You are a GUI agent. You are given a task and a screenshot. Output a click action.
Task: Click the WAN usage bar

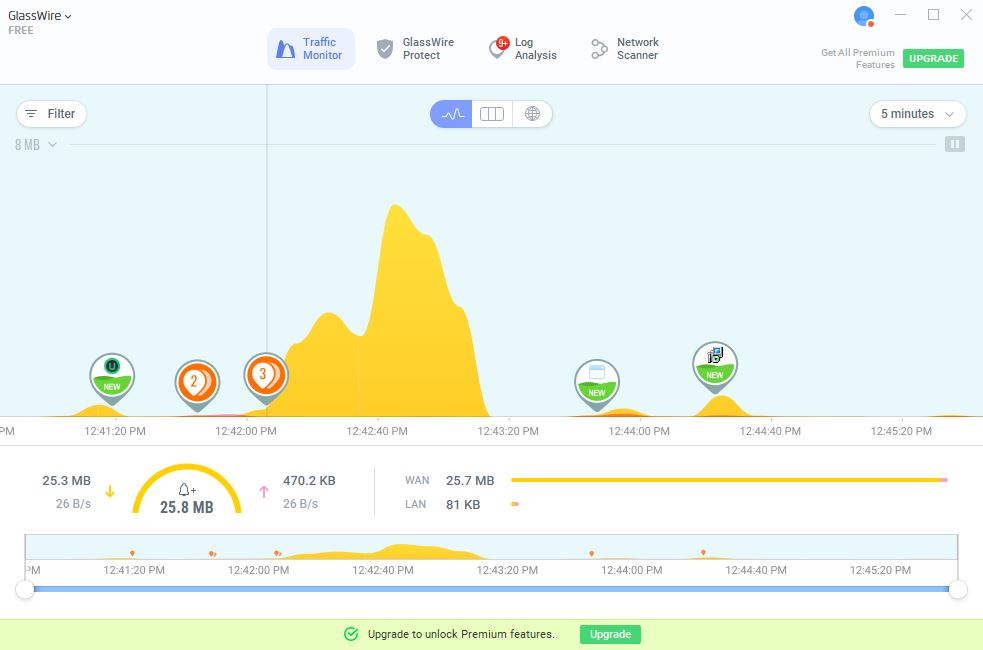729,480
